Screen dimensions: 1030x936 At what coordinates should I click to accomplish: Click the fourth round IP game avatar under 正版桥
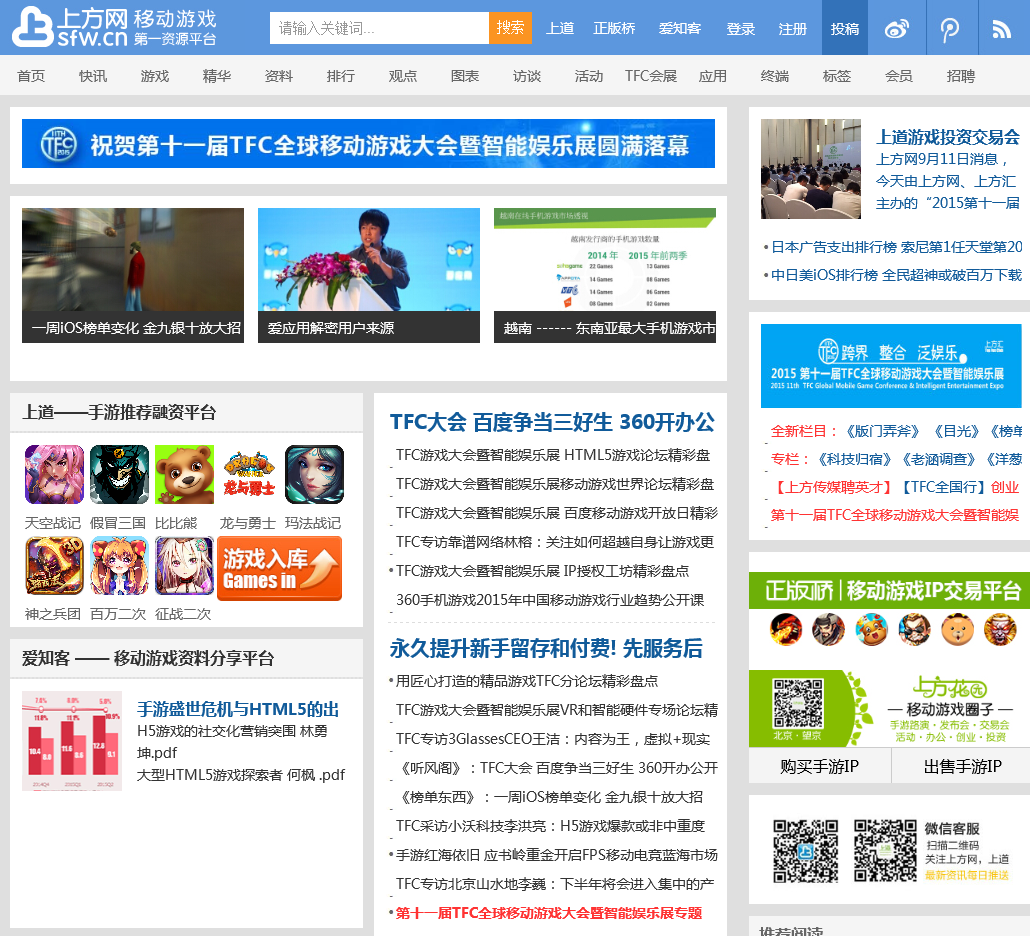914,629
